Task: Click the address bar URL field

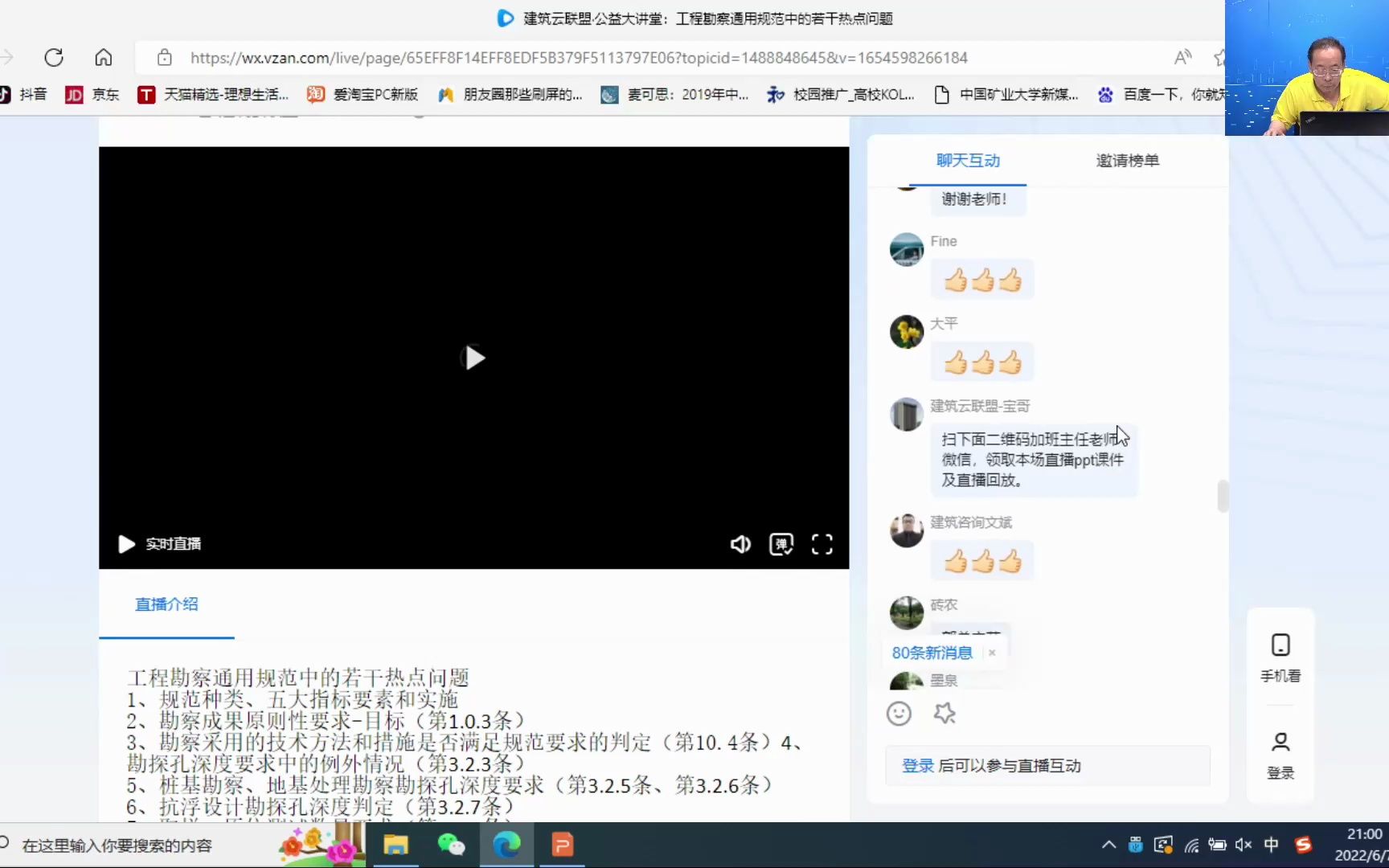Action: (579, 58)
